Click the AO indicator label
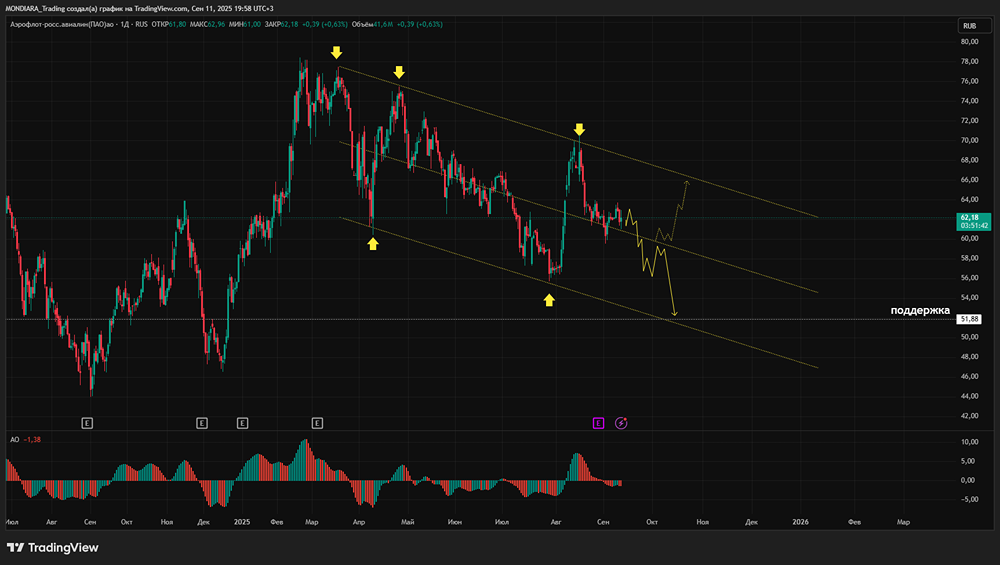The height and width of the screenshot is (565, 1000). pos(15,439)
